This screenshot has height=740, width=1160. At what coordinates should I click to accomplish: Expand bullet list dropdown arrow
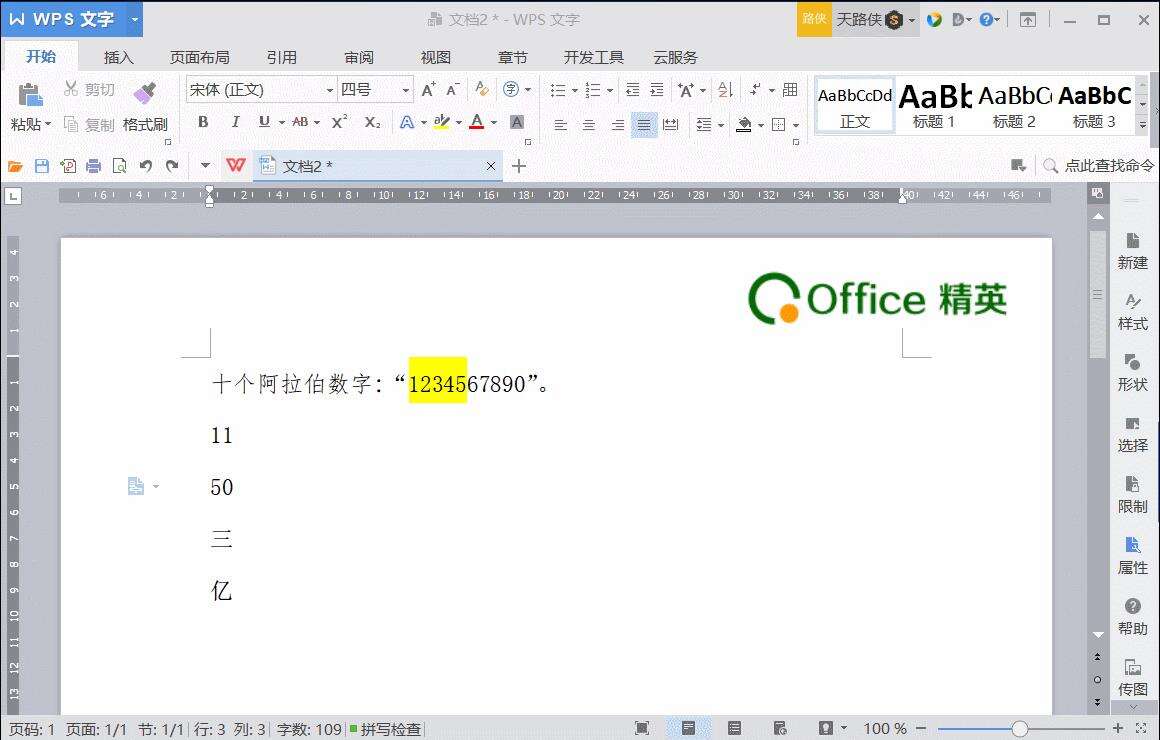[574, 90]
